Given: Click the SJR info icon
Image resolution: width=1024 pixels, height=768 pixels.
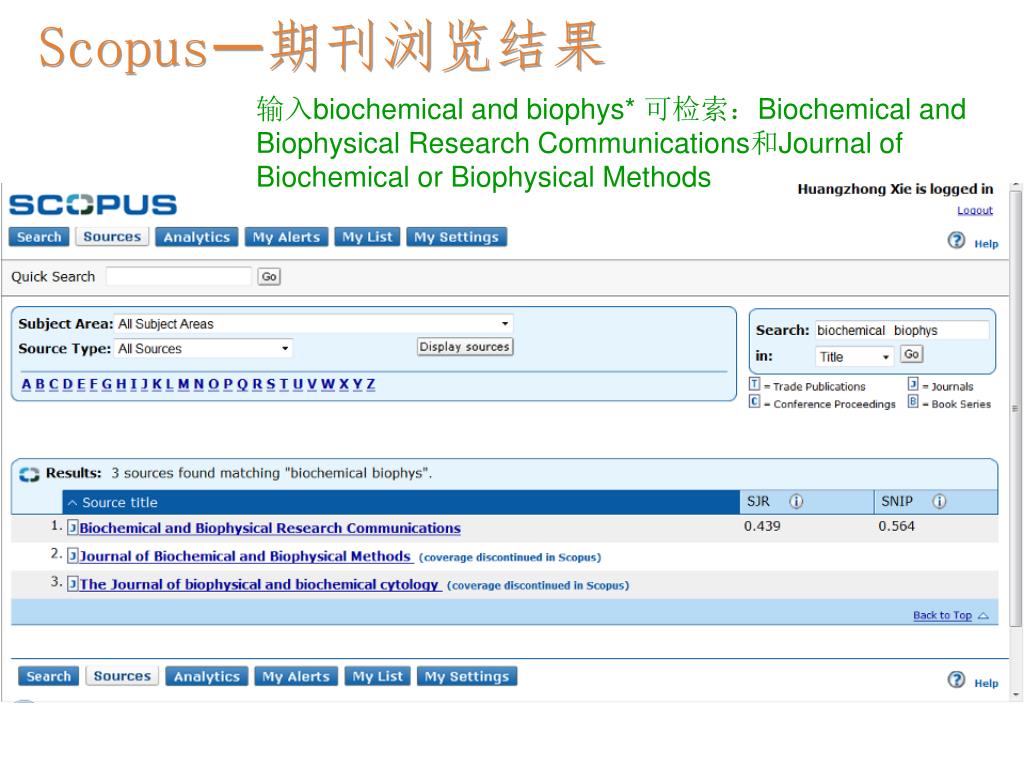Looking at the screenshot, I should pos(796,502).
